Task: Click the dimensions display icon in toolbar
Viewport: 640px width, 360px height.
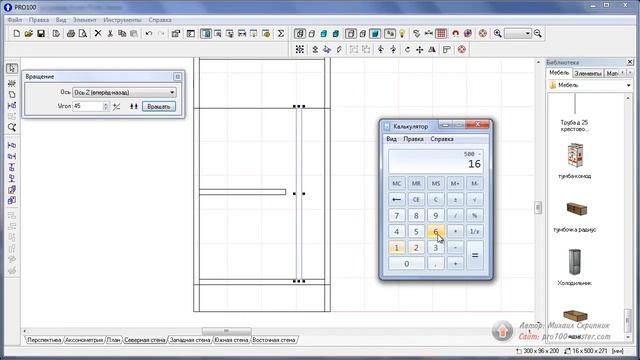Action: [x=429, y=33]
